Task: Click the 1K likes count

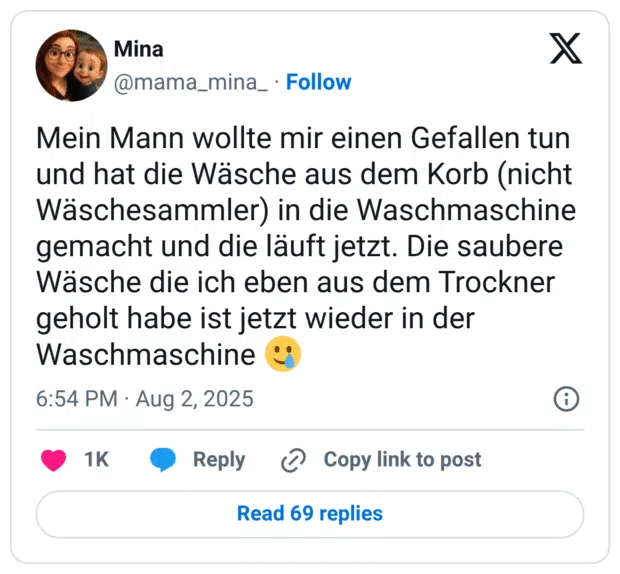Action: (96, 460)
